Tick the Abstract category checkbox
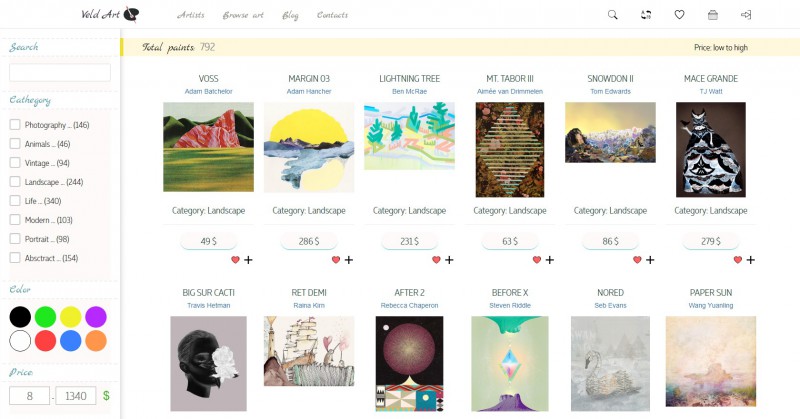 (15, 258)
